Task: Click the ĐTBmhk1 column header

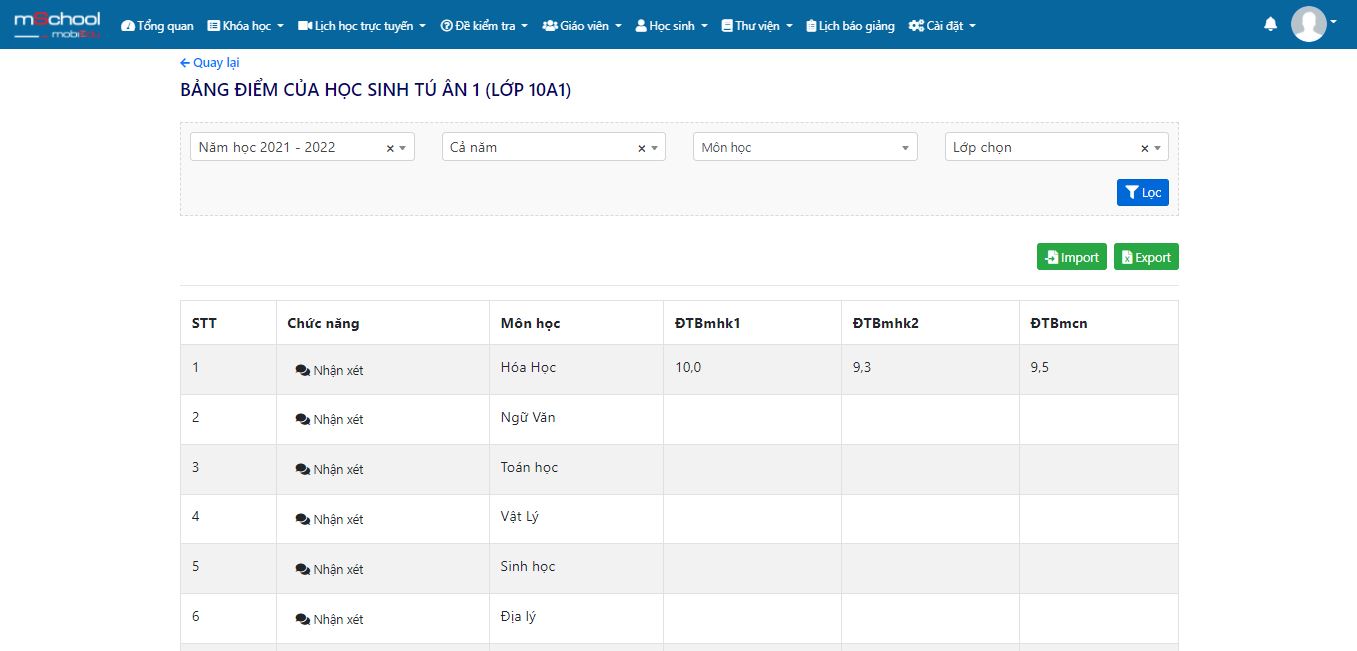Action: [752, 323]
